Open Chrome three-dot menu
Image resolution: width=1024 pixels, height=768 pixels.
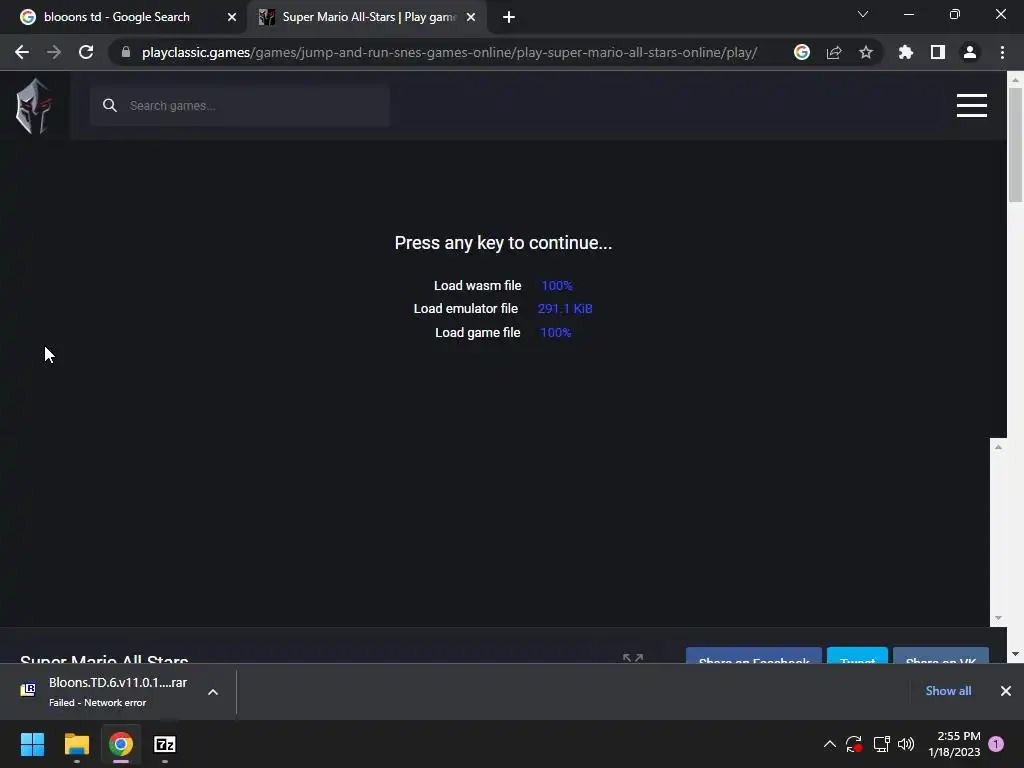(1002, 52)
